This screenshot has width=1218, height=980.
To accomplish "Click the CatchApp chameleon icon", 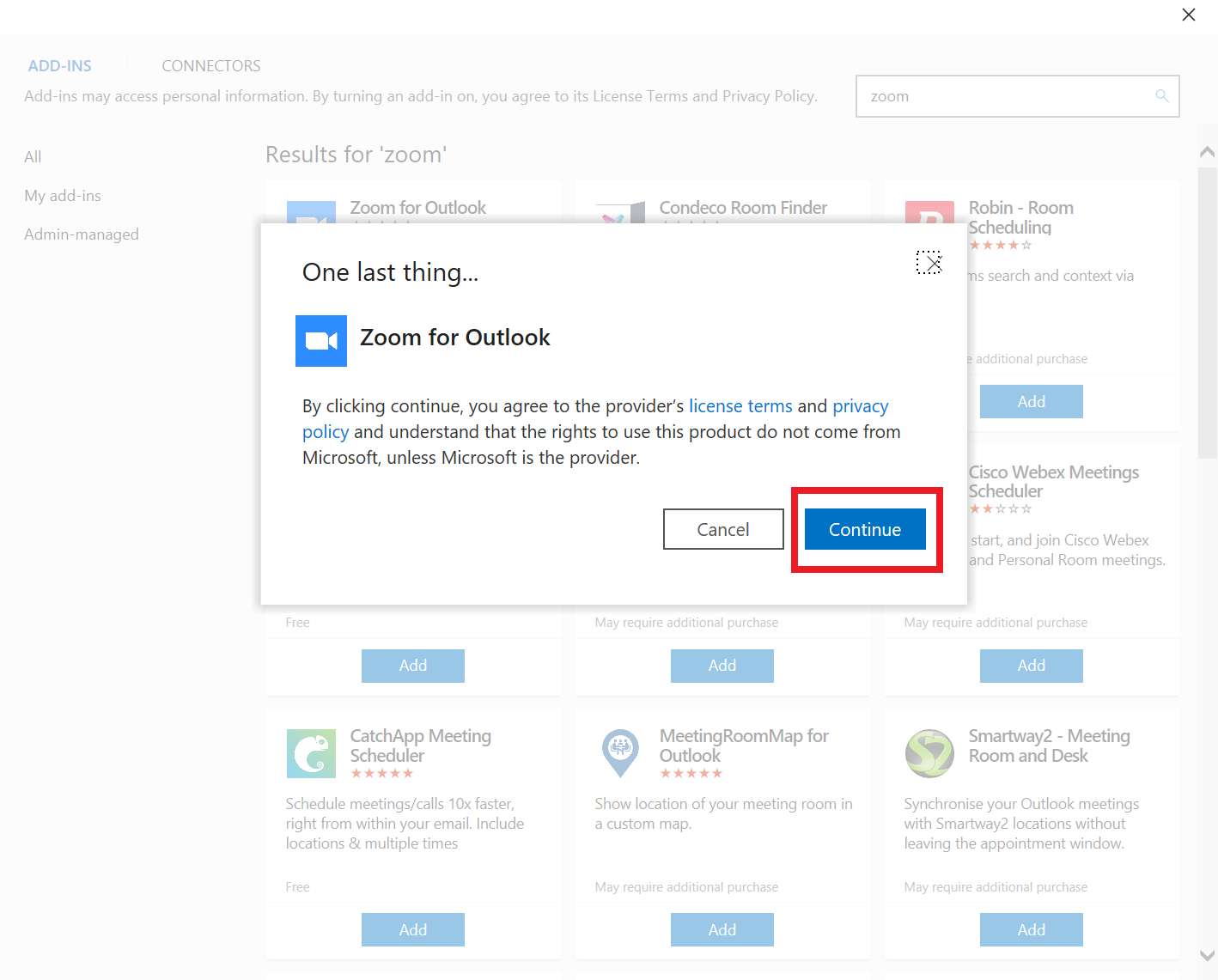I will coord(311,753).
